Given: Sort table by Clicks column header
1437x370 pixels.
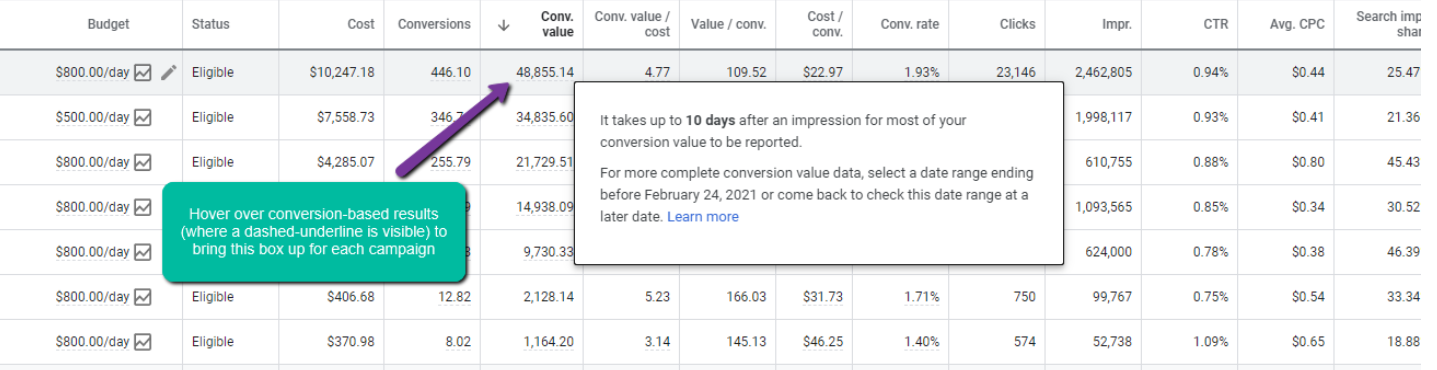Looking at the screenshot, I should click(x=1017, y=24).
